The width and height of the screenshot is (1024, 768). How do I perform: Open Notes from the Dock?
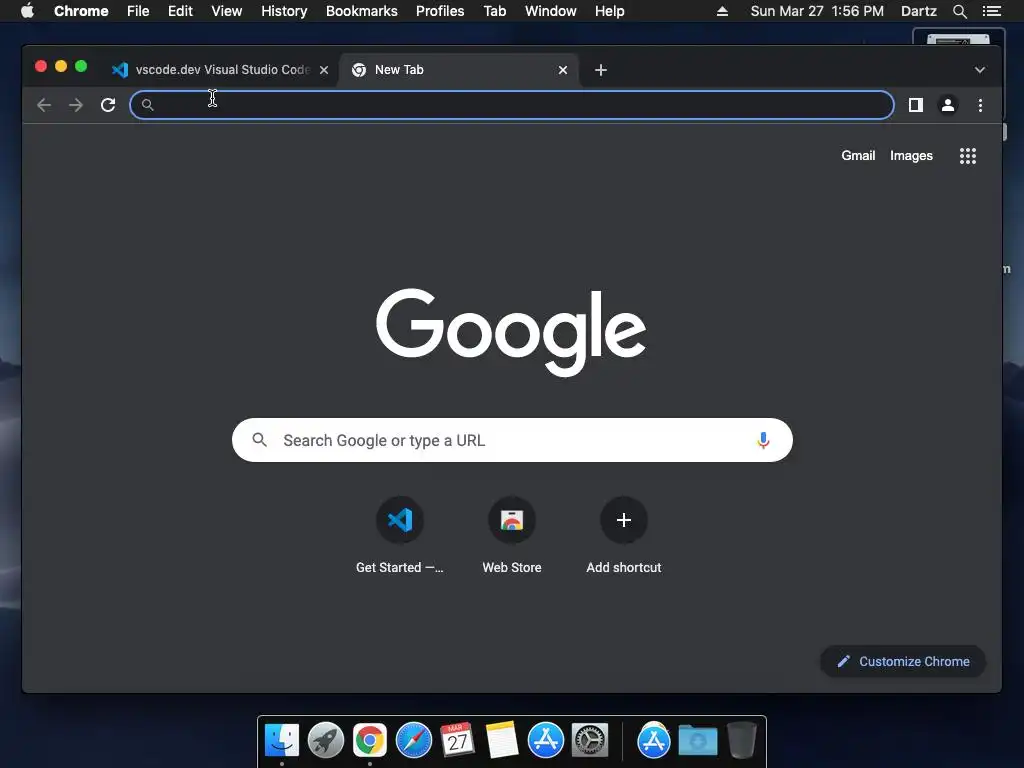pos(502,741)
